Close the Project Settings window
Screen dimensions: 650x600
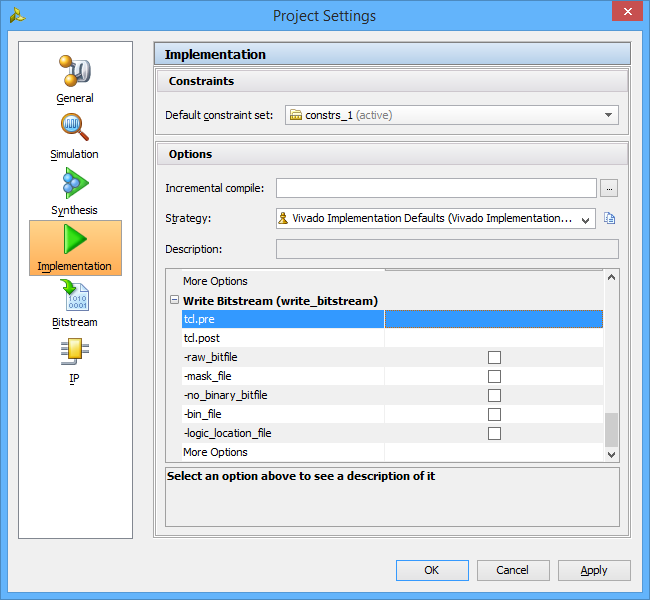pos(628,11)
